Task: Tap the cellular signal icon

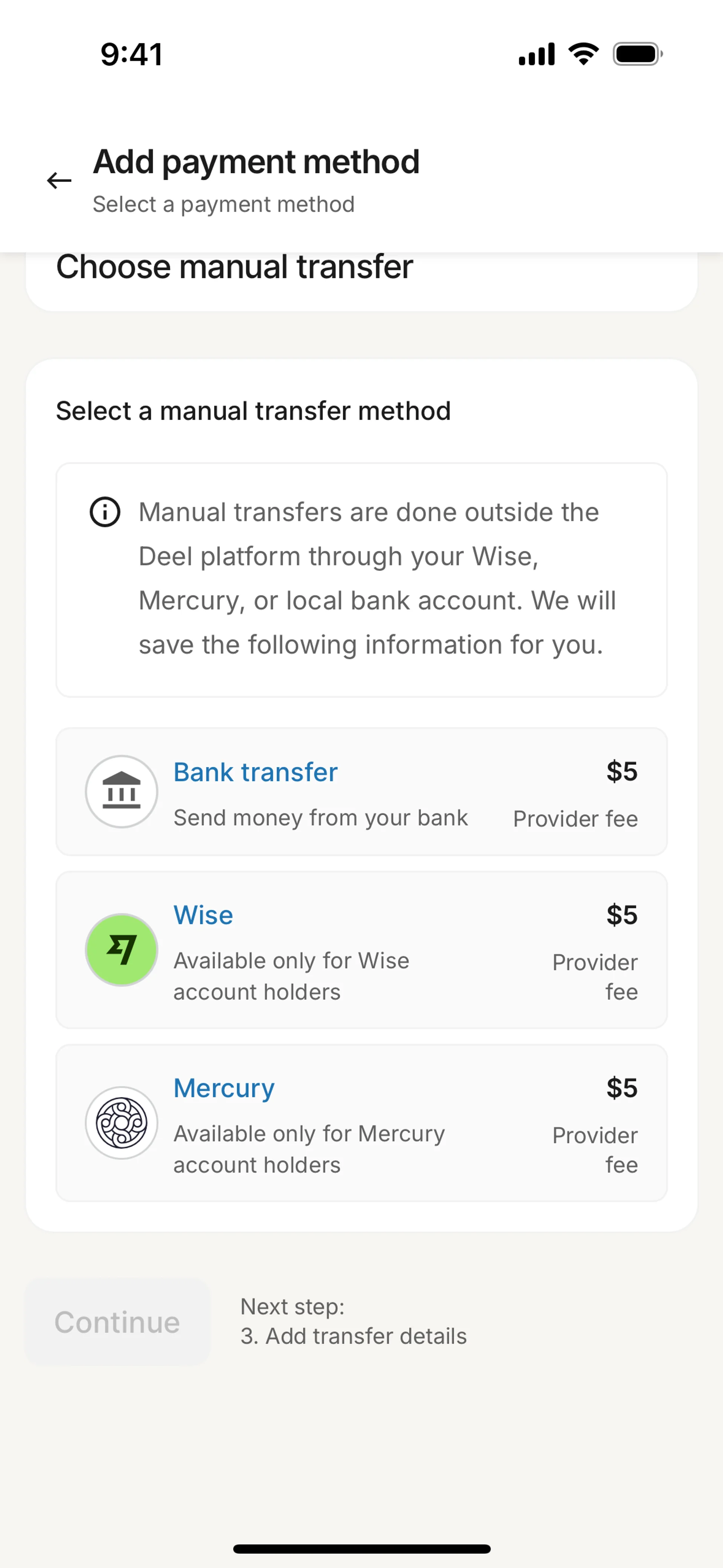Action: point(536,54)
